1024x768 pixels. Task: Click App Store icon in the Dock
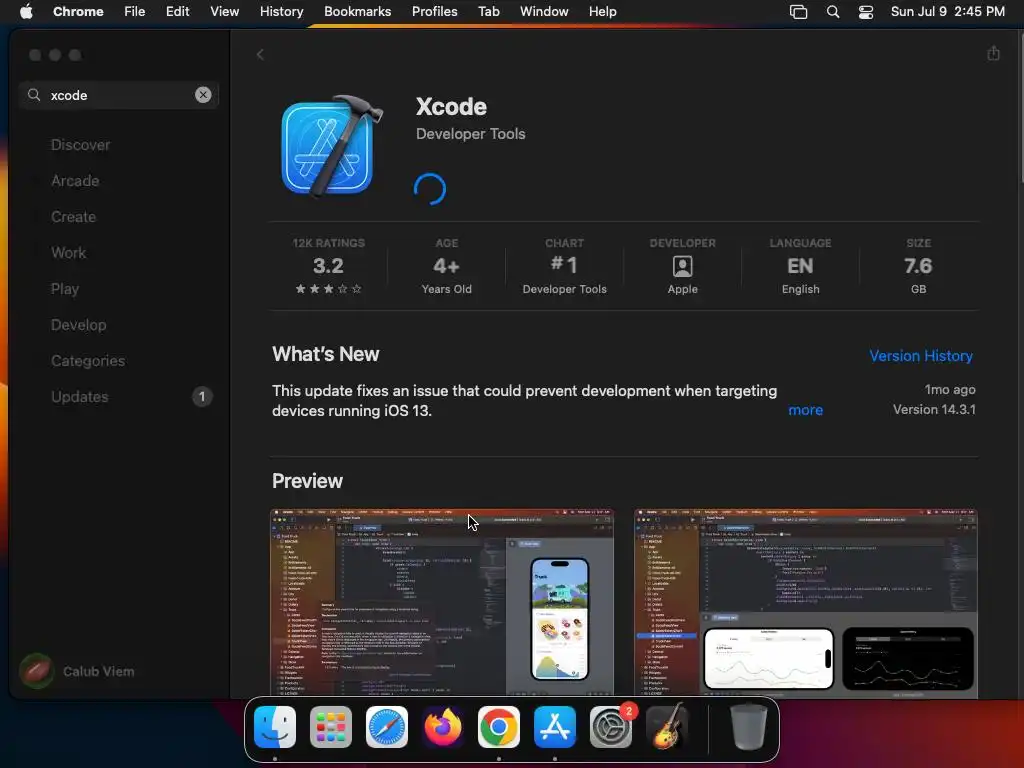click(555, 727)
